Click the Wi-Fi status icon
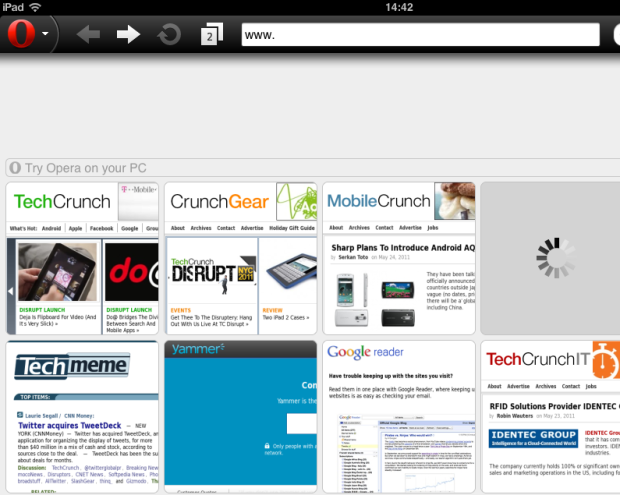 (x=35, y=7)
